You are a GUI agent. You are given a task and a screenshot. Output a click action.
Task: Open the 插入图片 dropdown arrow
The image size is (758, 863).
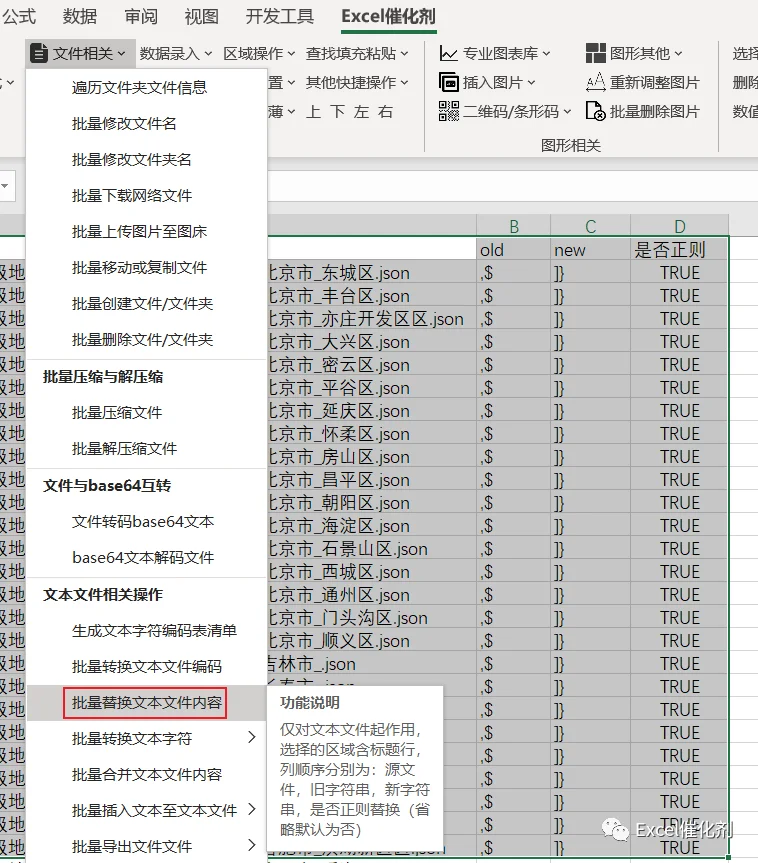pyautogui.click(x=531, y=83)
